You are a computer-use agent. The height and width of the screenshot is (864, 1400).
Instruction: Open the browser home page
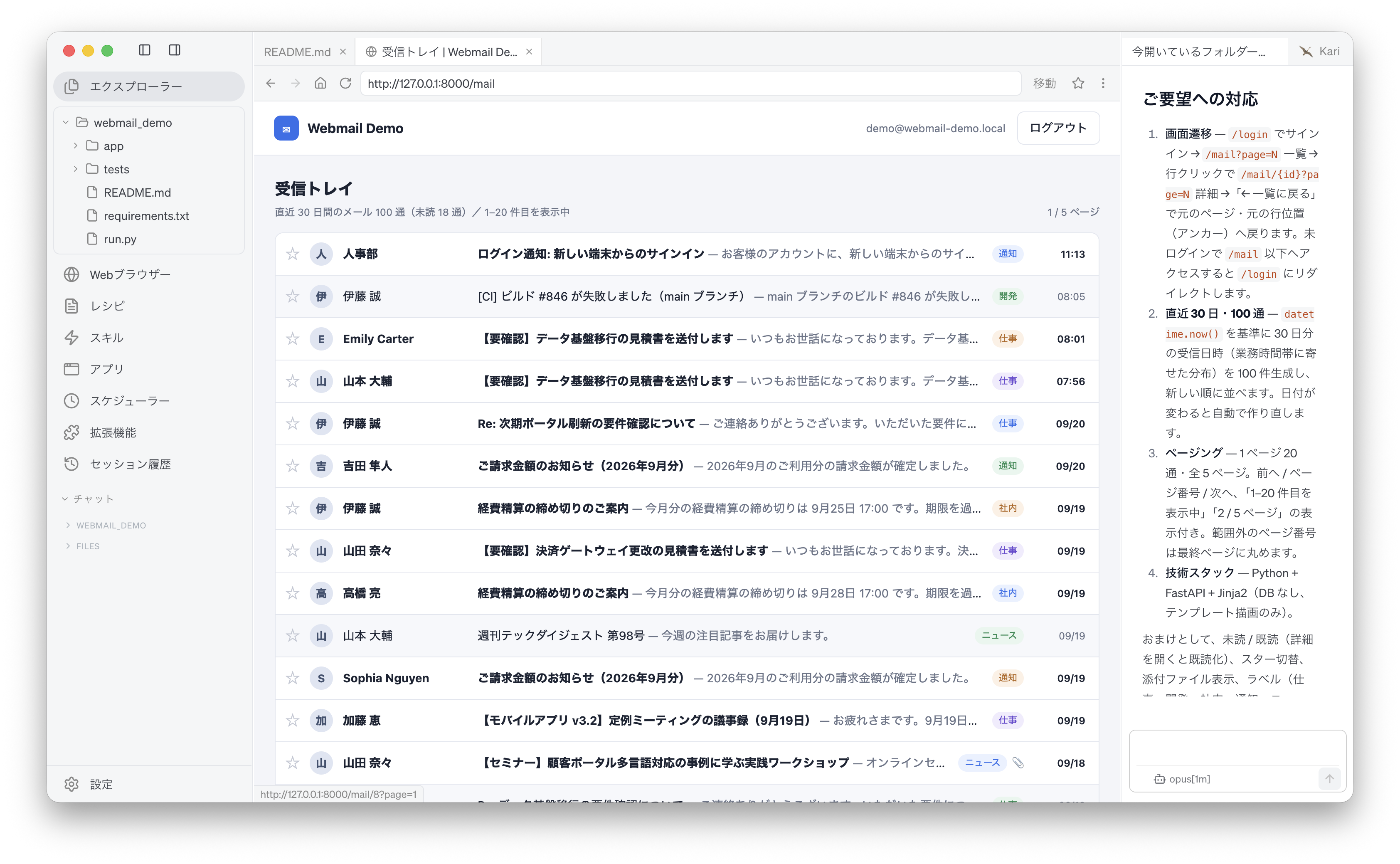(320, 84)
